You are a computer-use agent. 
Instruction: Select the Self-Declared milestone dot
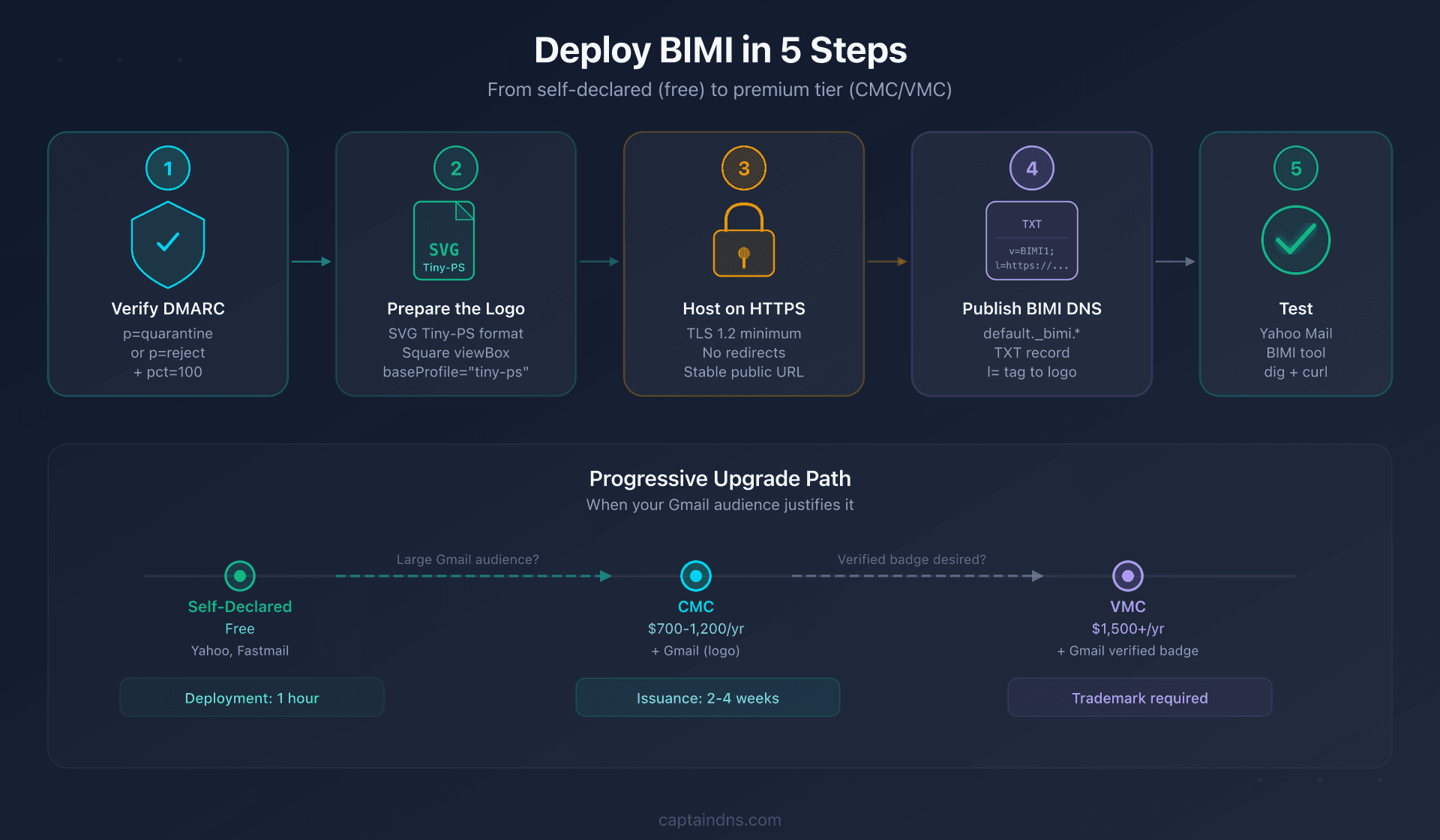(239, 576)
